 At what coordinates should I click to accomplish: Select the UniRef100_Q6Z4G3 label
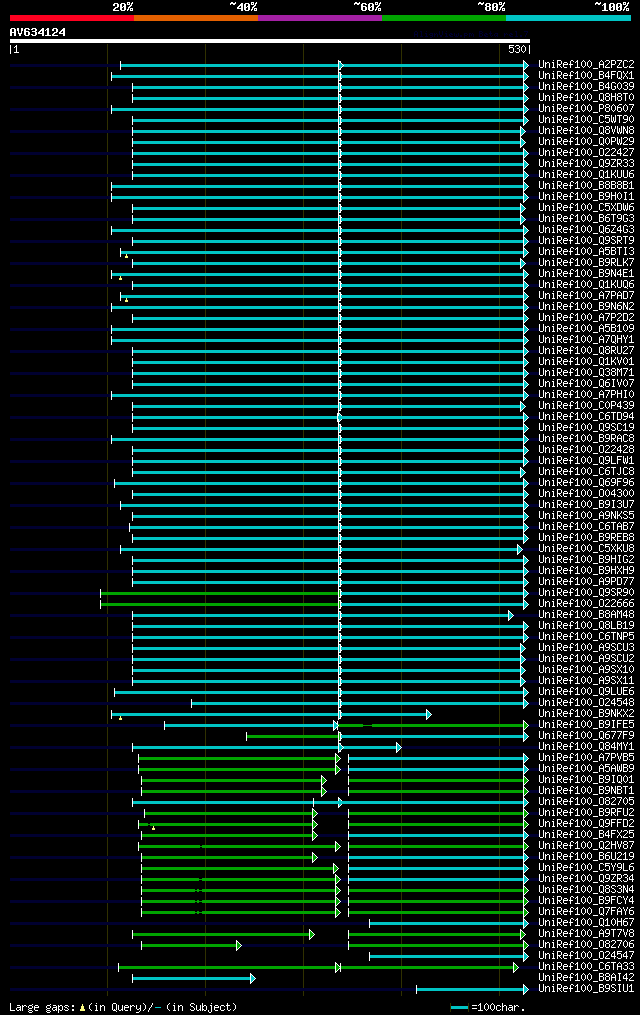(586, 230)
